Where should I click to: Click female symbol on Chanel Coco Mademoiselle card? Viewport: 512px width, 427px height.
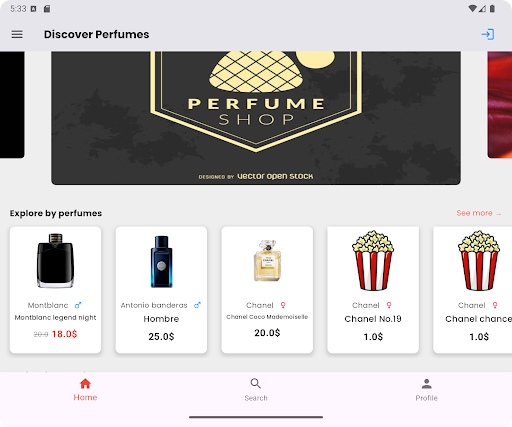pyautogui.click(x=283, y=305)
